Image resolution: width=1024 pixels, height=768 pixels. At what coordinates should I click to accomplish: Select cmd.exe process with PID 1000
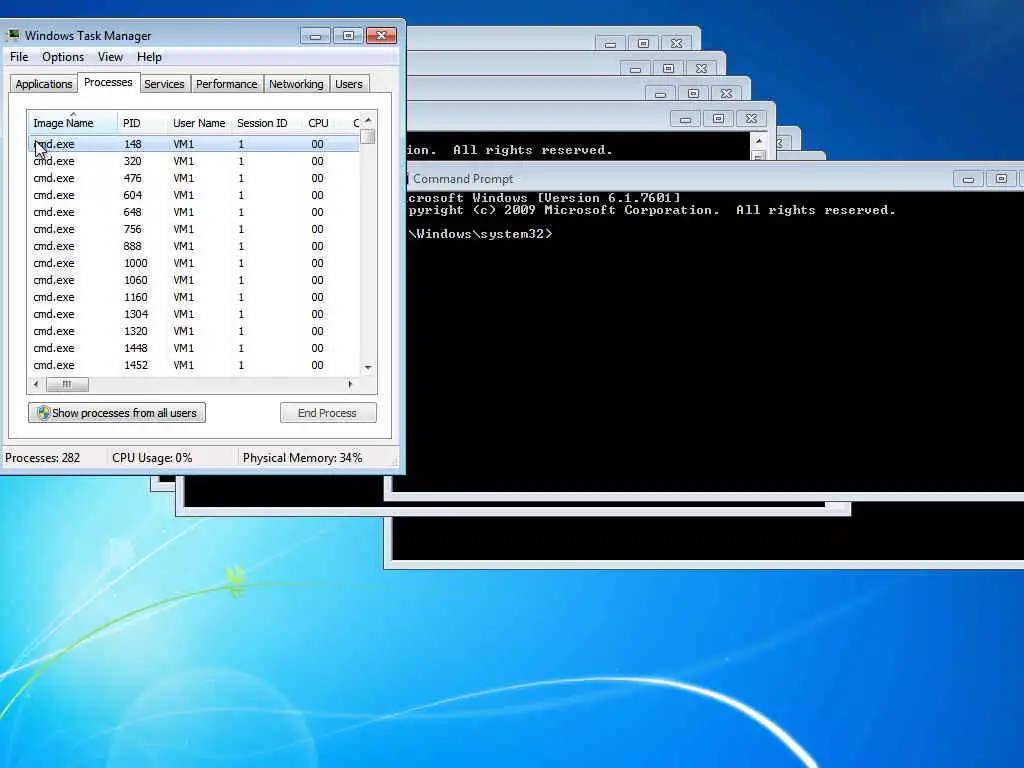pyautogui.click(x=194, y=263)
